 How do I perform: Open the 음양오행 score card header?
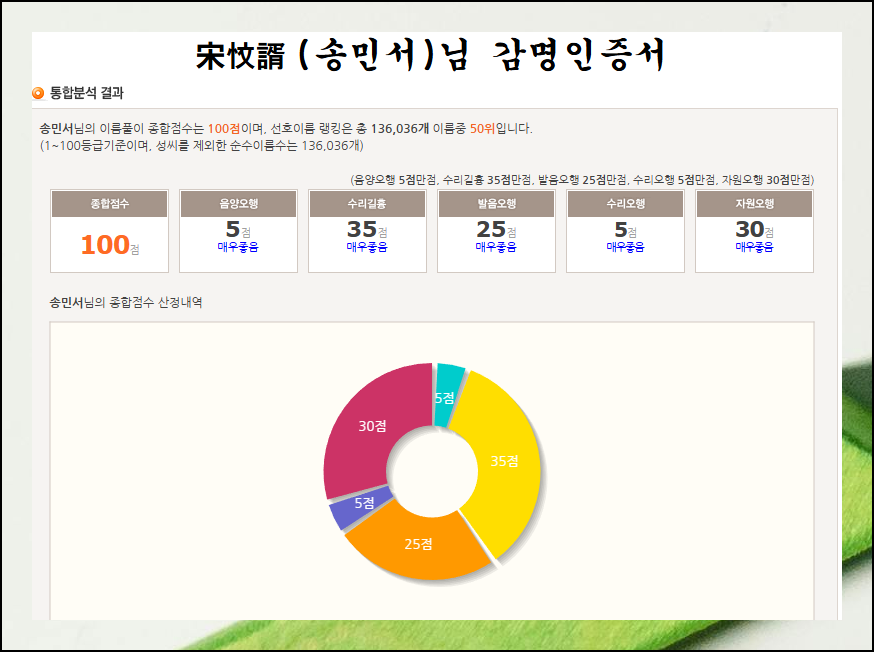[238, 203]
